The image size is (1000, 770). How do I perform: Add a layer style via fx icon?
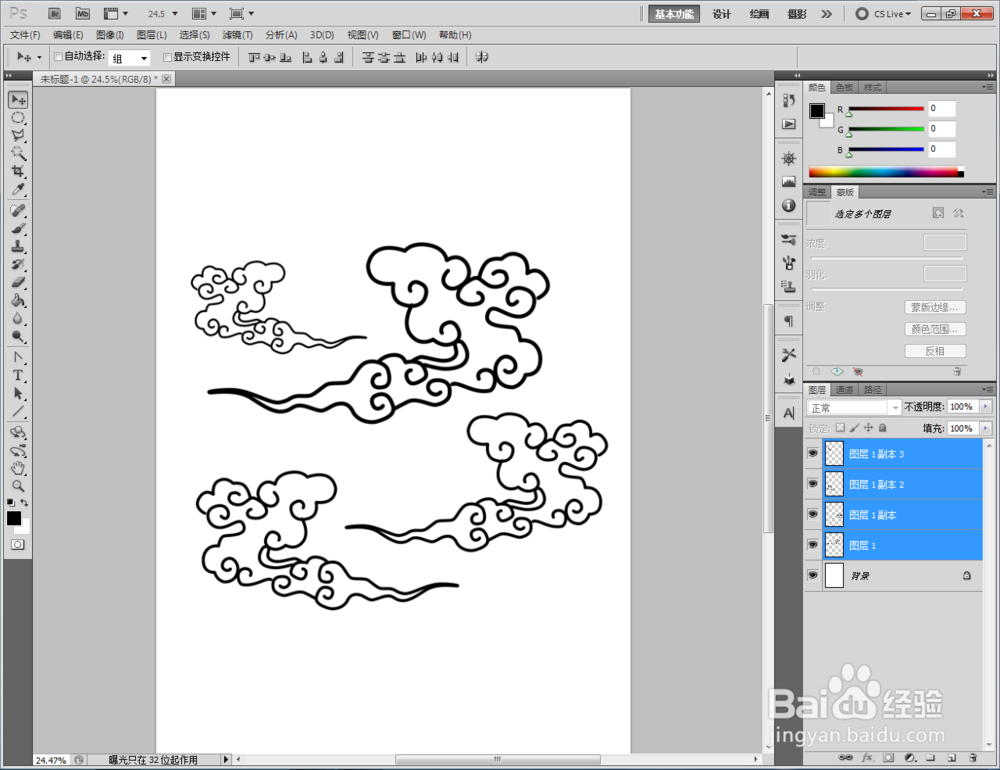[x=867, y=758]
